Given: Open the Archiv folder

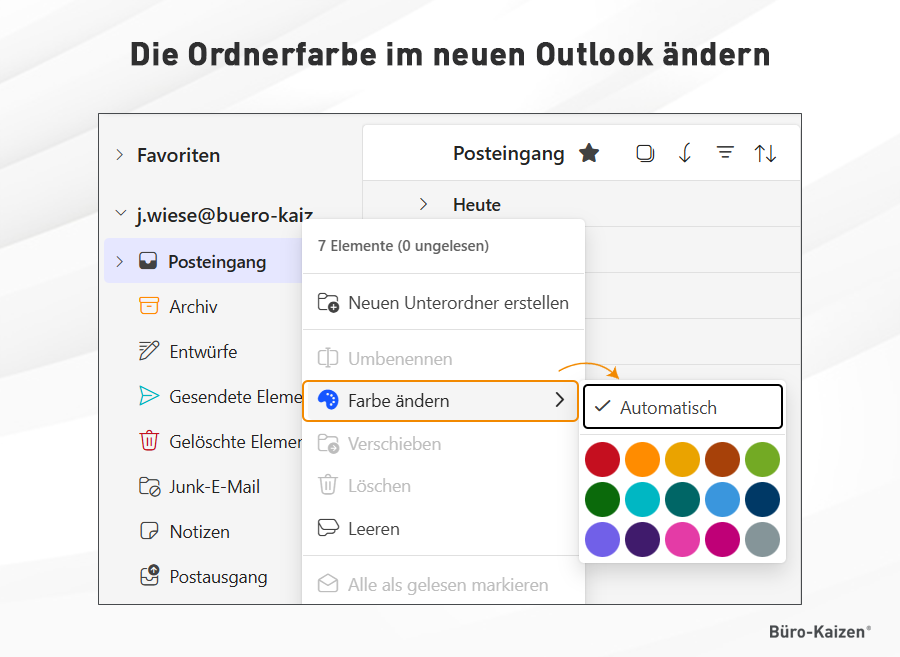Looking at the screenshot, I should [x=193, y=307].
